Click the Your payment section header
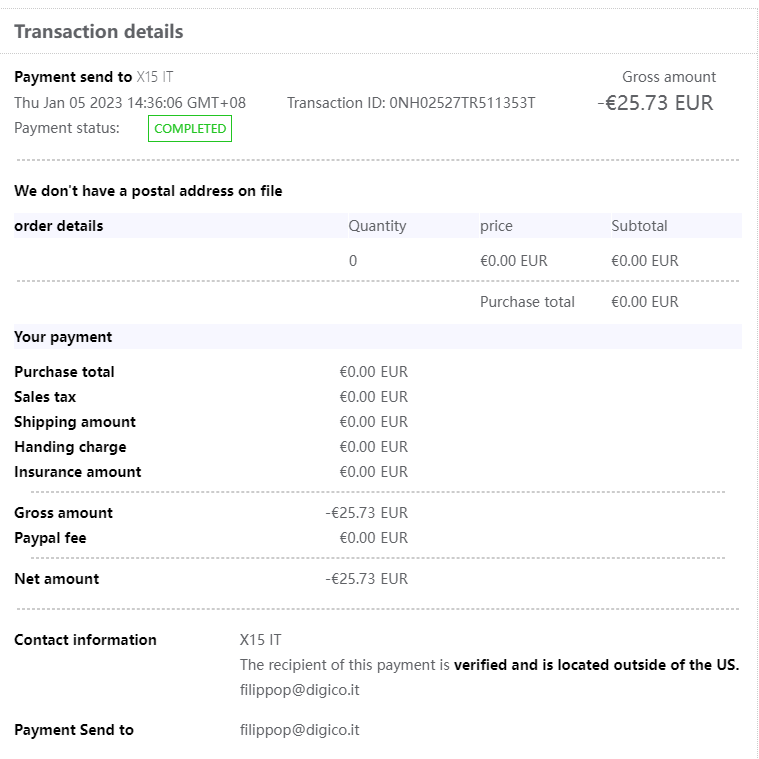Image resolution: width=759 pixels, height=759 pixels. 63,337
